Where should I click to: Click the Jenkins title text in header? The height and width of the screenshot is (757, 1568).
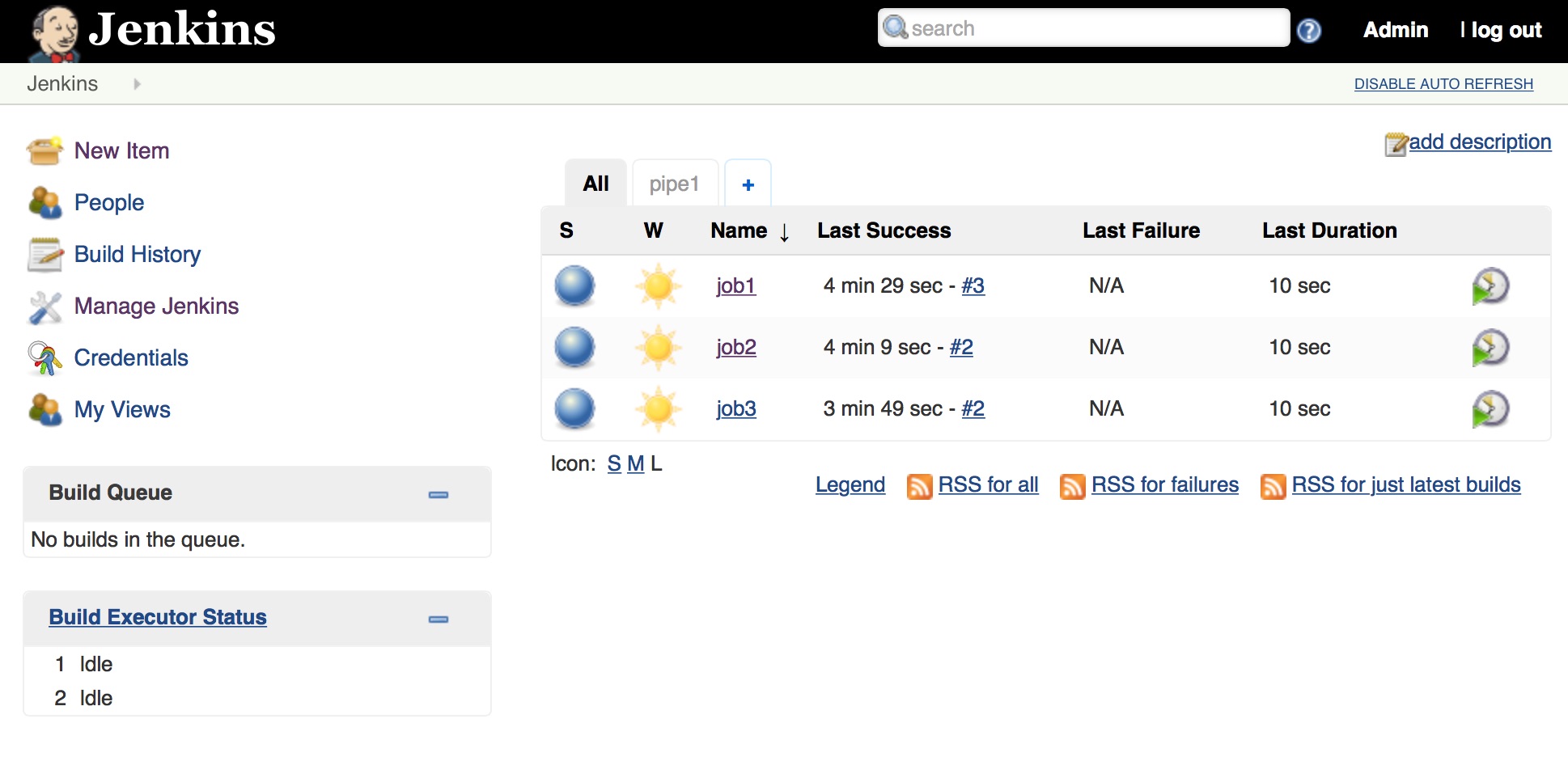pos(182,29)
